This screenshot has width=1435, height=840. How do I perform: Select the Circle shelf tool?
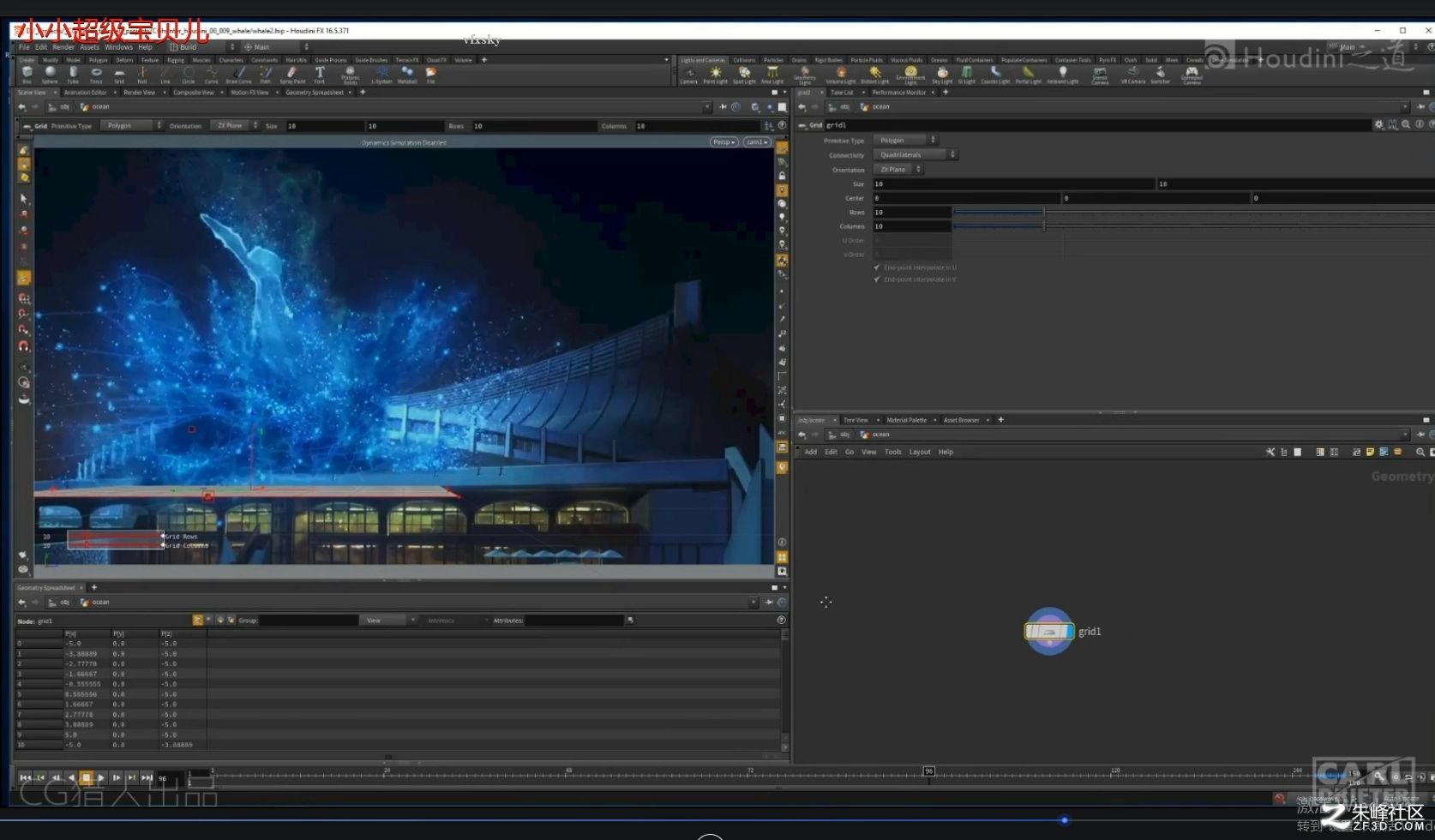[188, 75]
